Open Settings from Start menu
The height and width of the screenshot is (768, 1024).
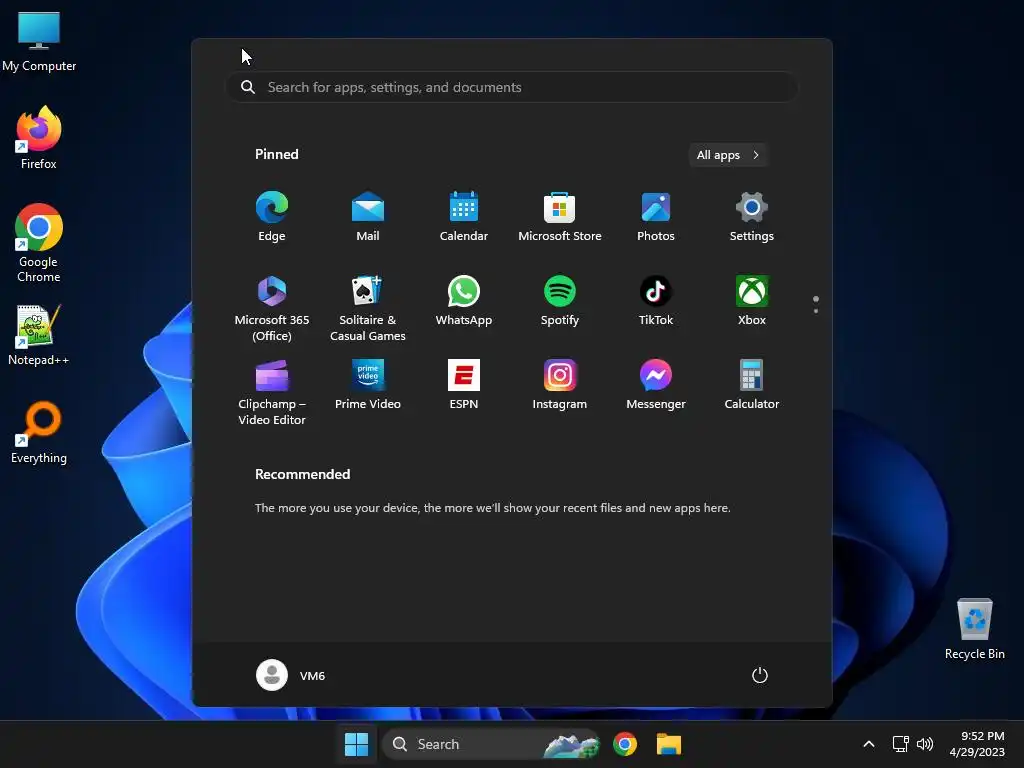pyautogui.click(x=752, y=216)
